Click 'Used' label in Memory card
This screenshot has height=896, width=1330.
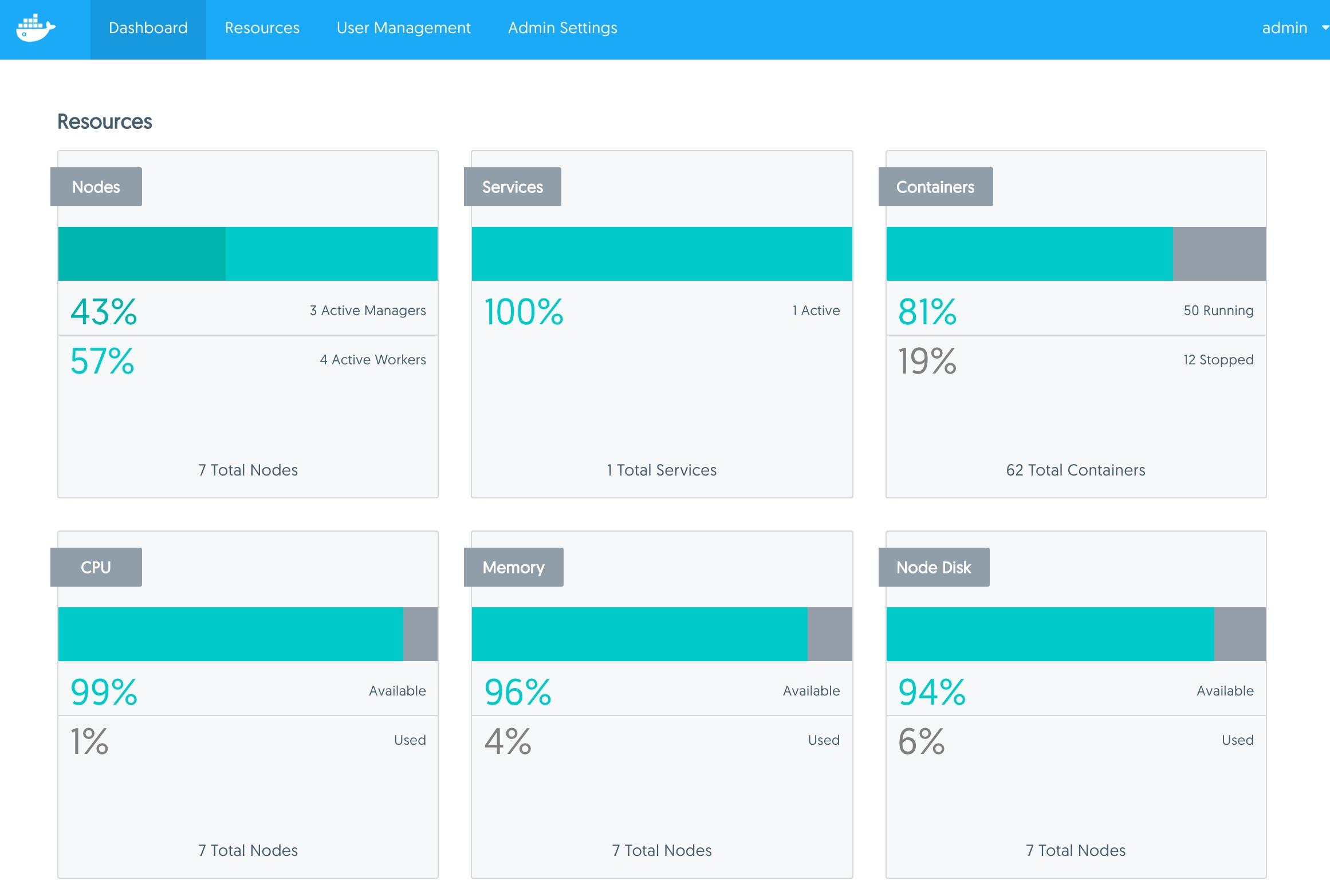coord(824,740)
